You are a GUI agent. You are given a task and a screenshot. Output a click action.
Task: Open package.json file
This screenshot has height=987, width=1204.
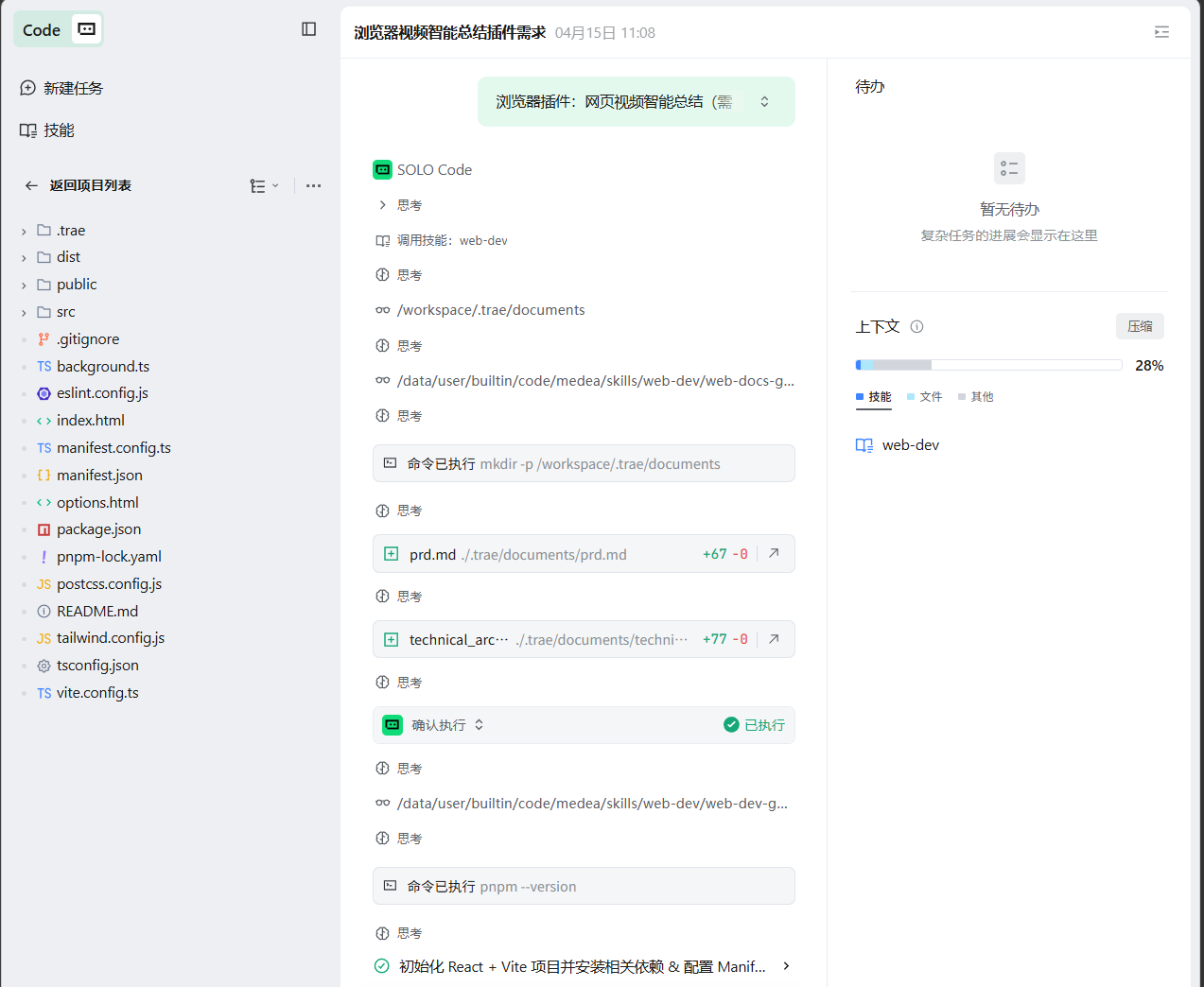(89, 529)
